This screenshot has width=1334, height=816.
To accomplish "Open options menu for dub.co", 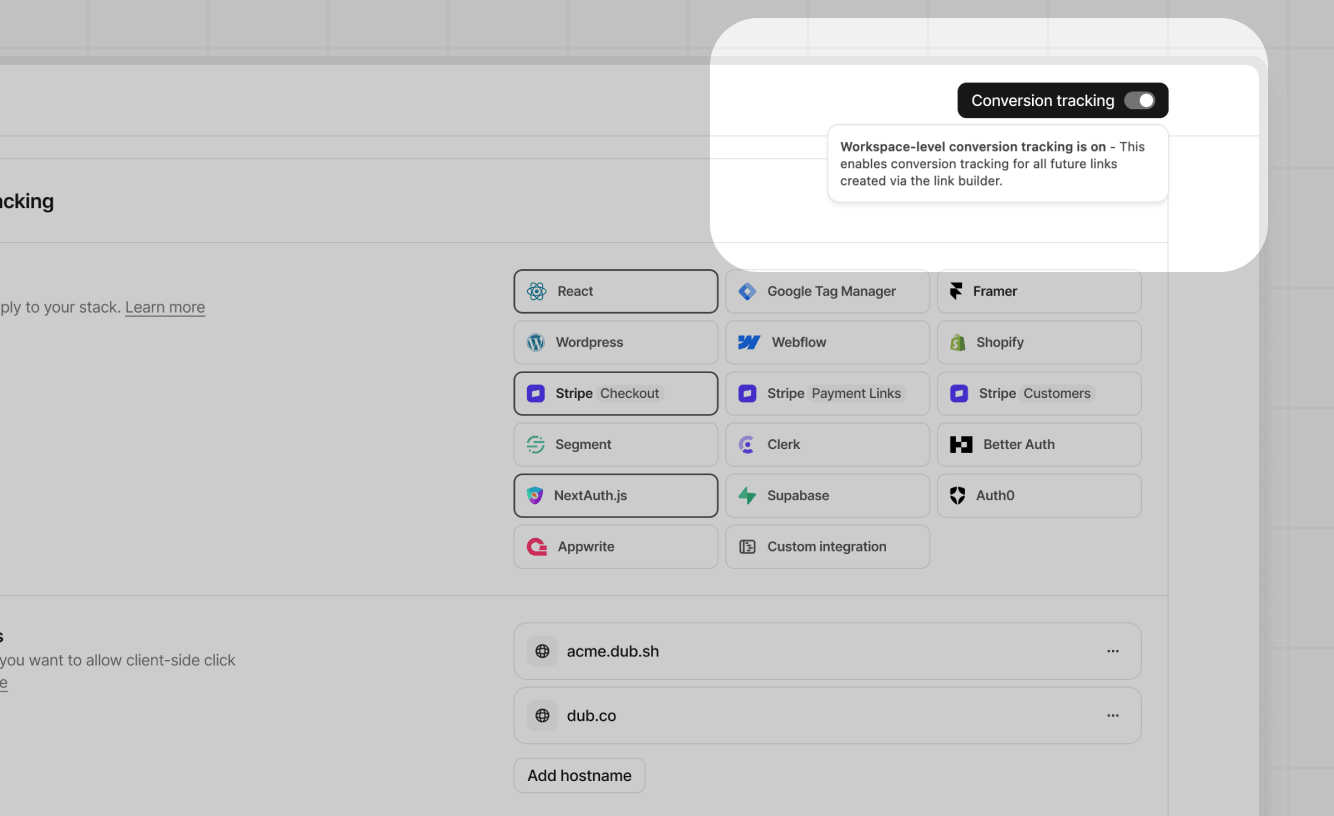I will [1113, 715].
